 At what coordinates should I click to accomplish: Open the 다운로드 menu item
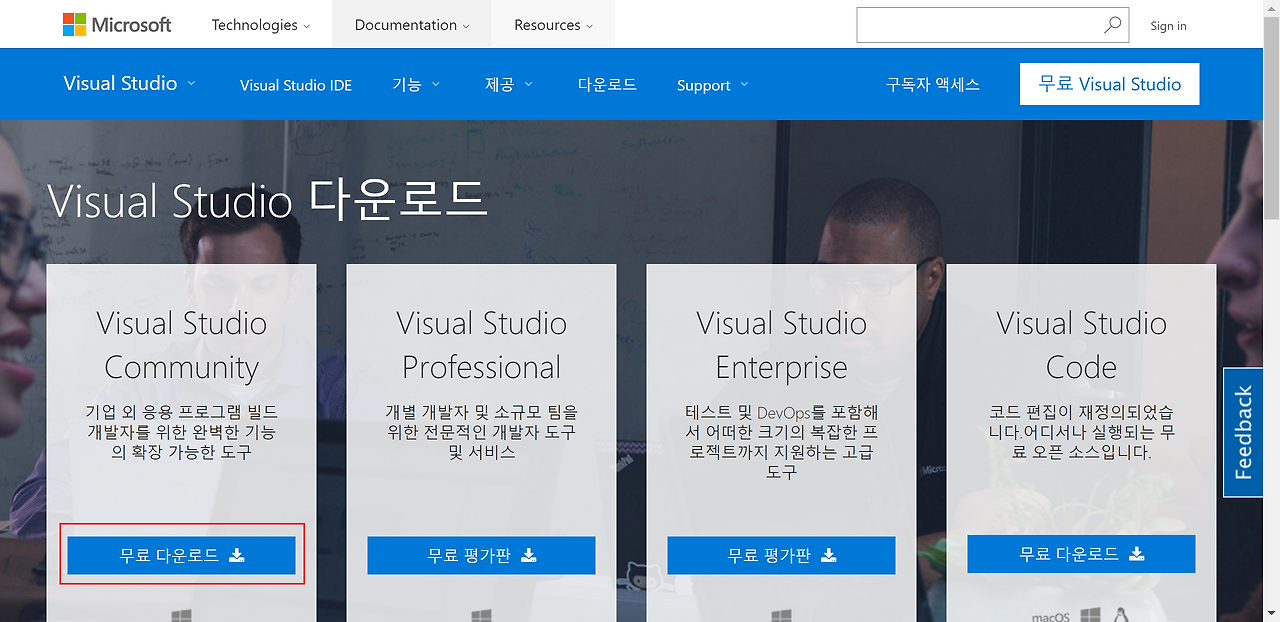(x=607, y=85)
